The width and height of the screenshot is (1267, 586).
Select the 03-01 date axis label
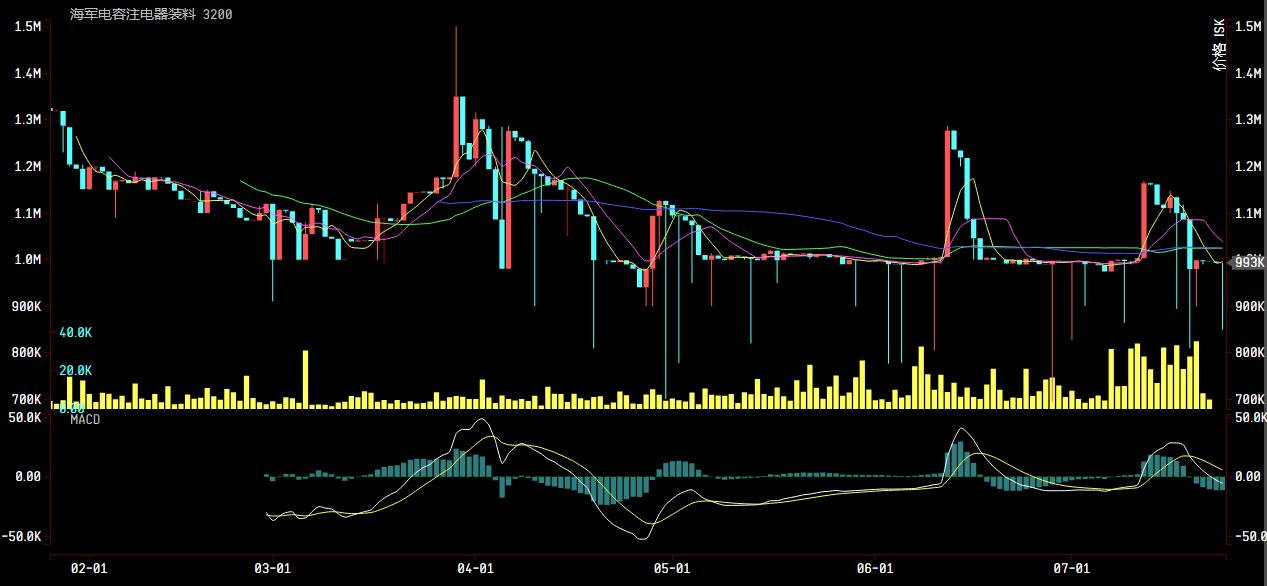272,568
